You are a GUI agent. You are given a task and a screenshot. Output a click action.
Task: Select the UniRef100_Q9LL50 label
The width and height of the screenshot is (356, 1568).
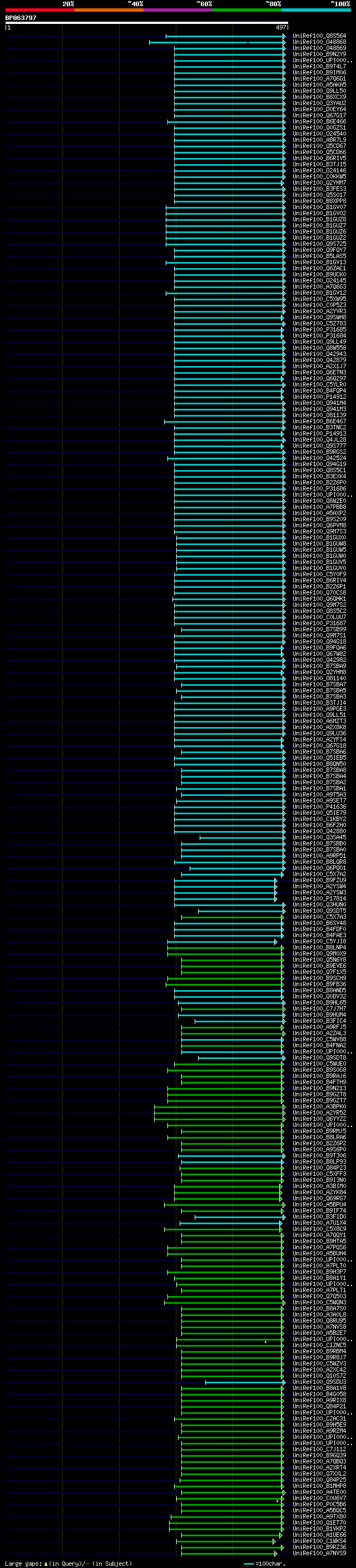319,91
